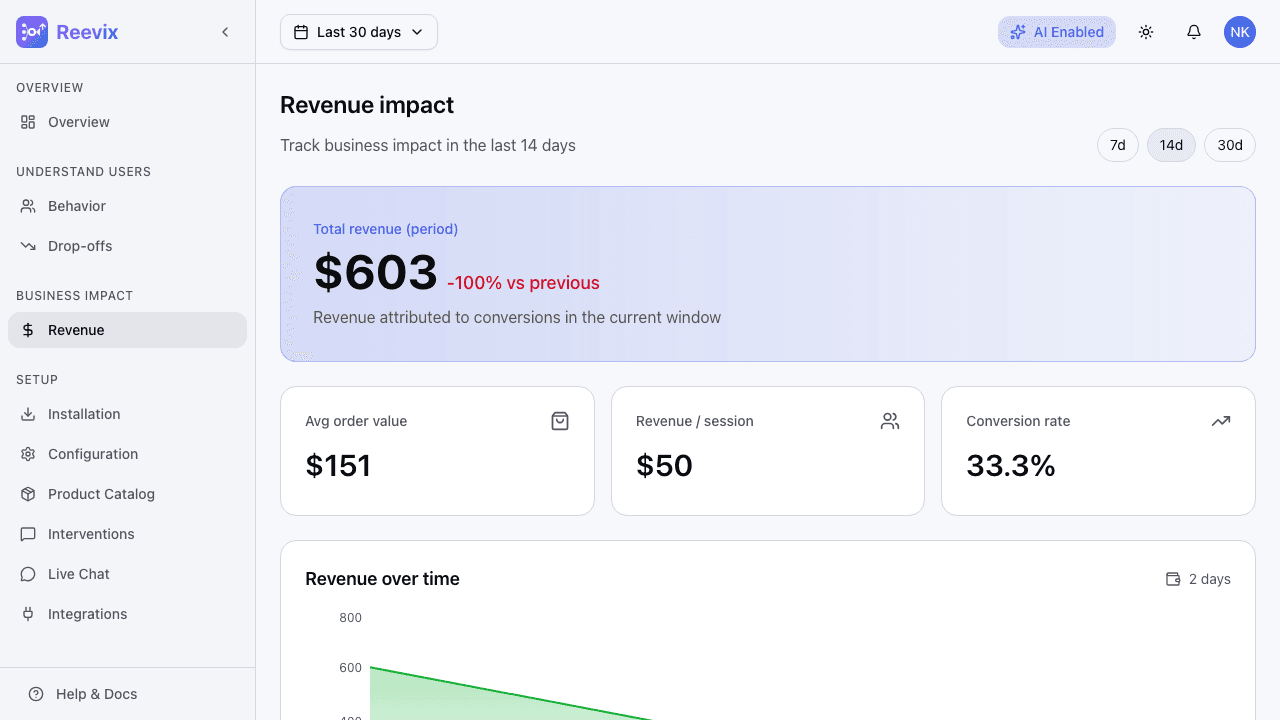Enable the 7d time range
This screenshot has height=720, width=1280.
click(x=1117, y=144)
